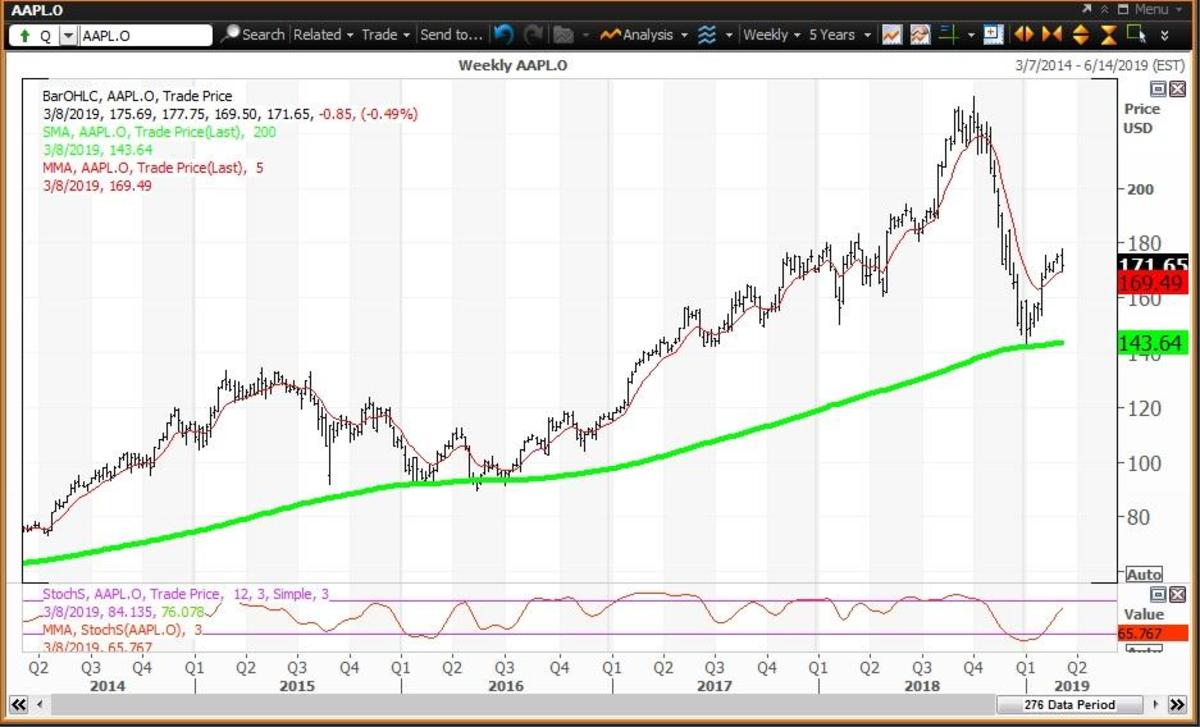The width and height of the screenshot is (1200, 727).
Task: Click the blue wave lines chart-style icon
Action: 707,35
